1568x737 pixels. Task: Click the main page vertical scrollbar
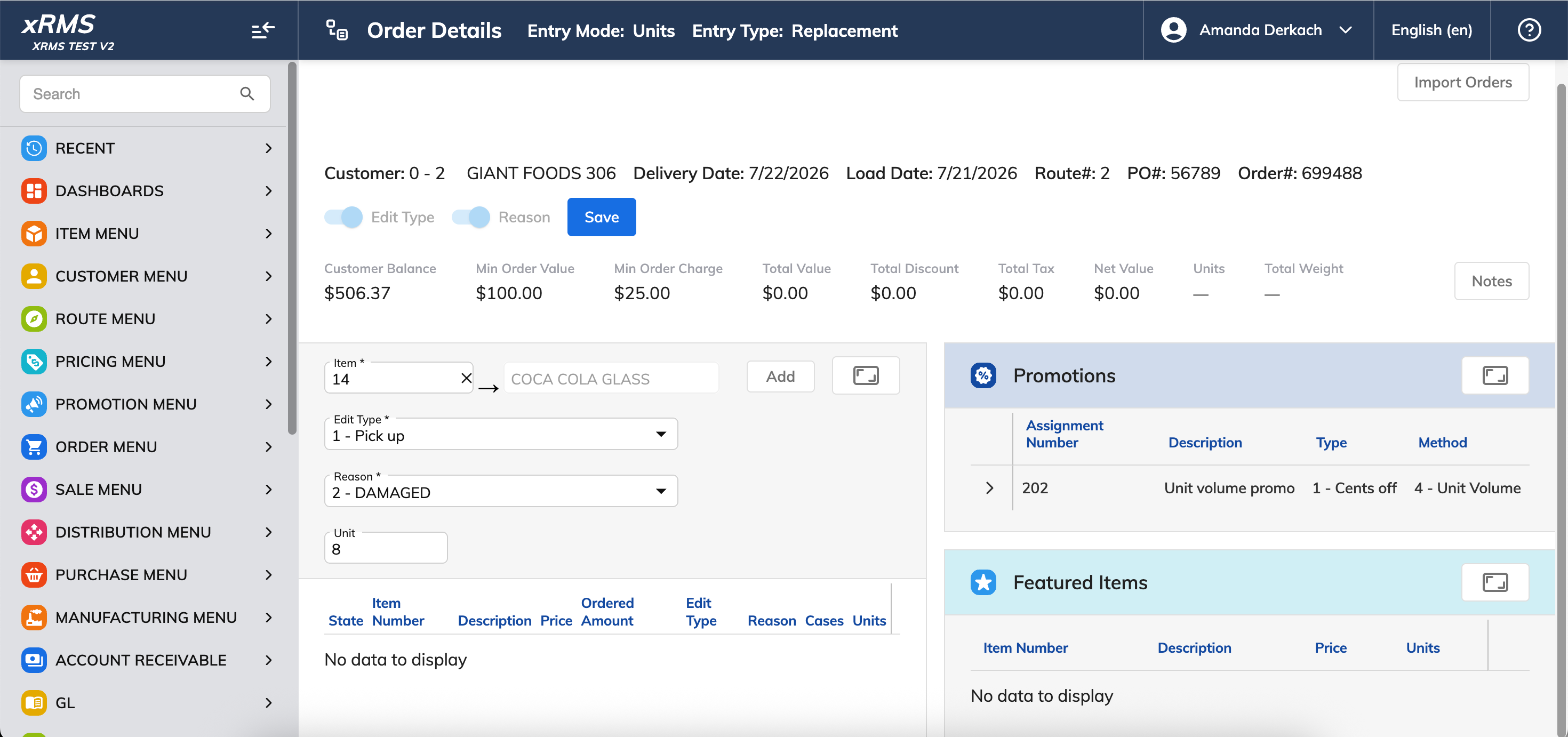point(1561,409)
